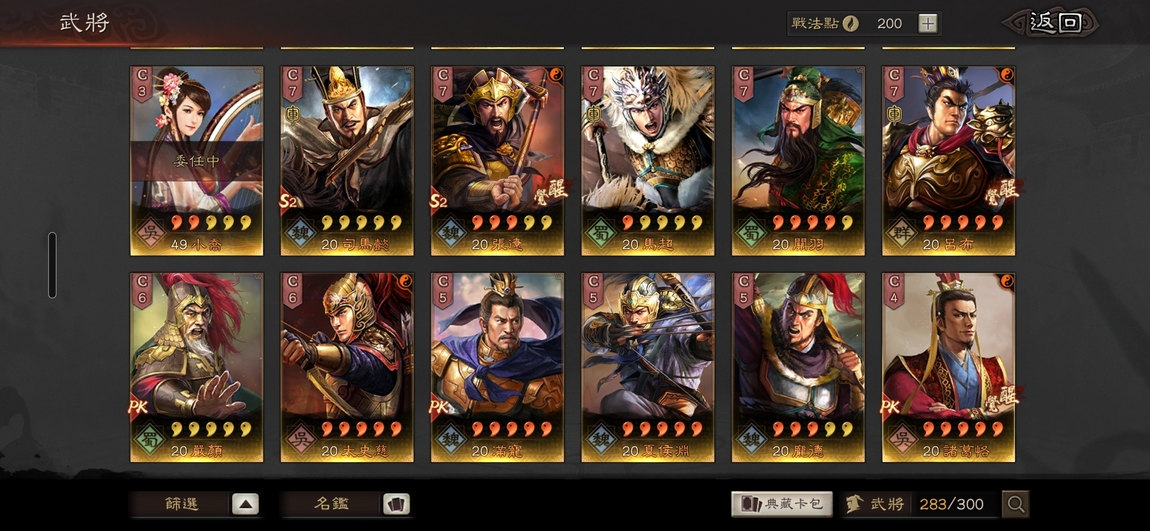Click the S2 season badge on 司馬懿 card

click(290, 200)
